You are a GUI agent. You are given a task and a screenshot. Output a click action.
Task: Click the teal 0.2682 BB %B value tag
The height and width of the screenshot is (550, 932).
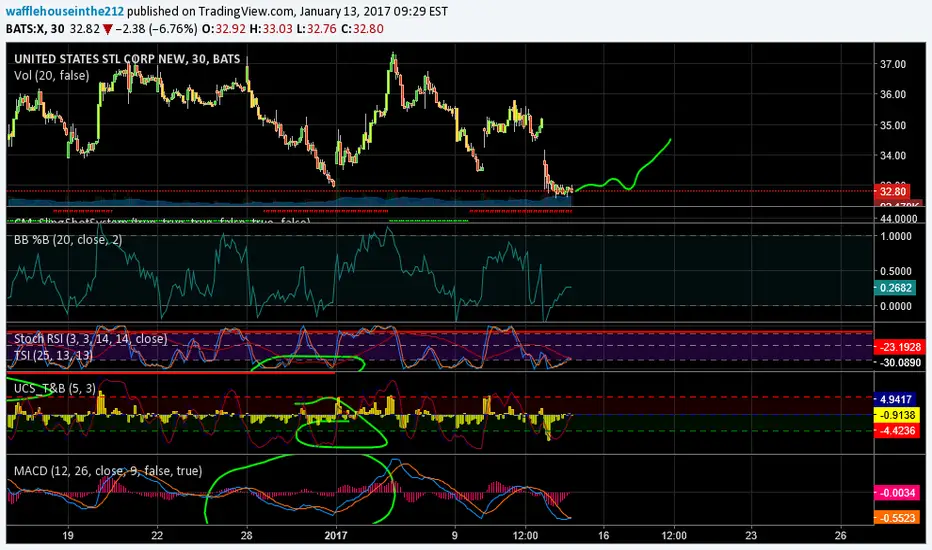click(x=895, y=288)
